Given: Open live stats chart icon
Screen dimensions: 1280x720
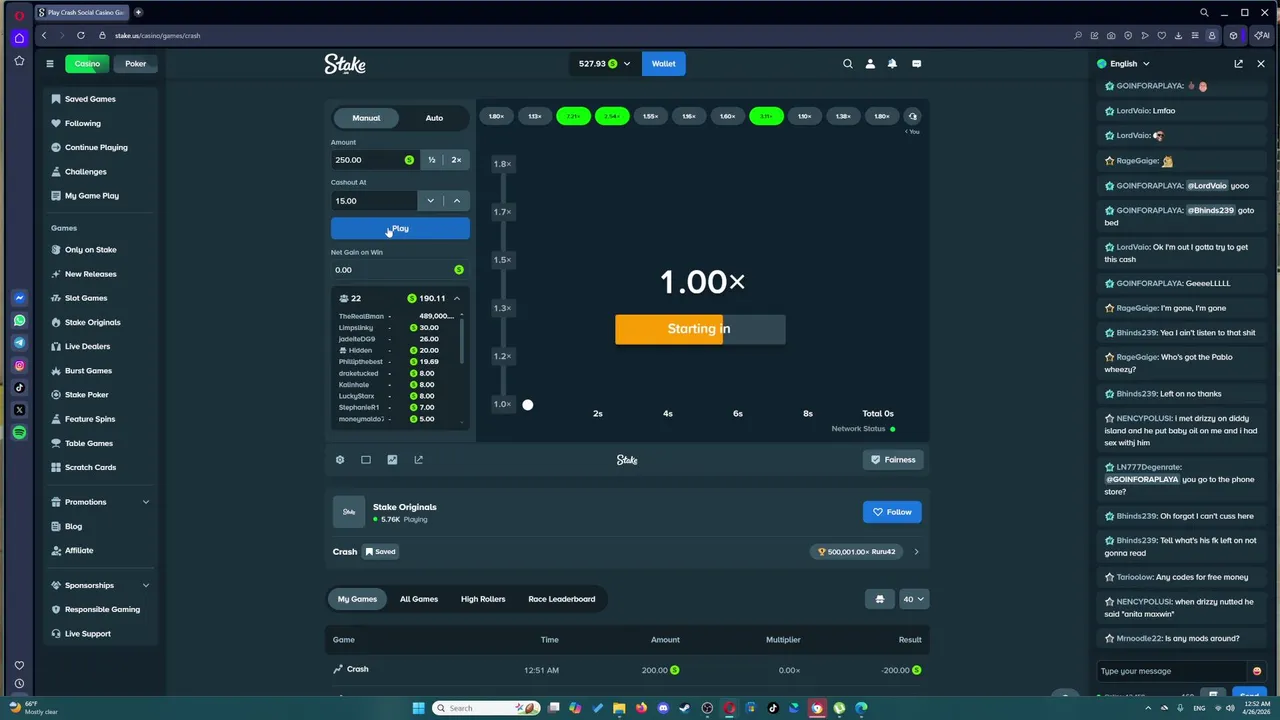Looking at the screenshot, I should tap(392, 460).
